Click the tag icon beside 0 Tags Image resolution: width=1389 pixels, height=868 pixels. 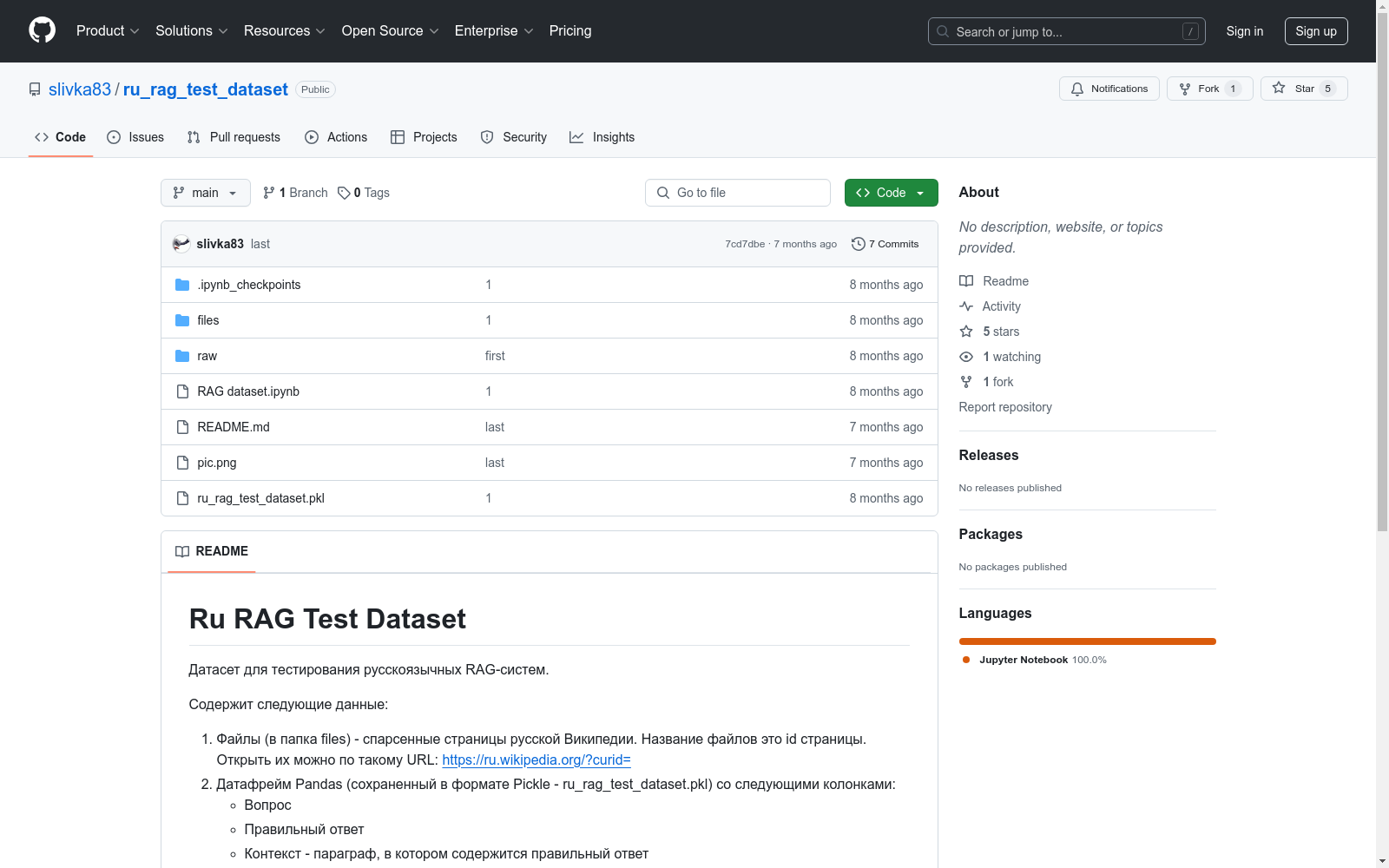(344, 193)
